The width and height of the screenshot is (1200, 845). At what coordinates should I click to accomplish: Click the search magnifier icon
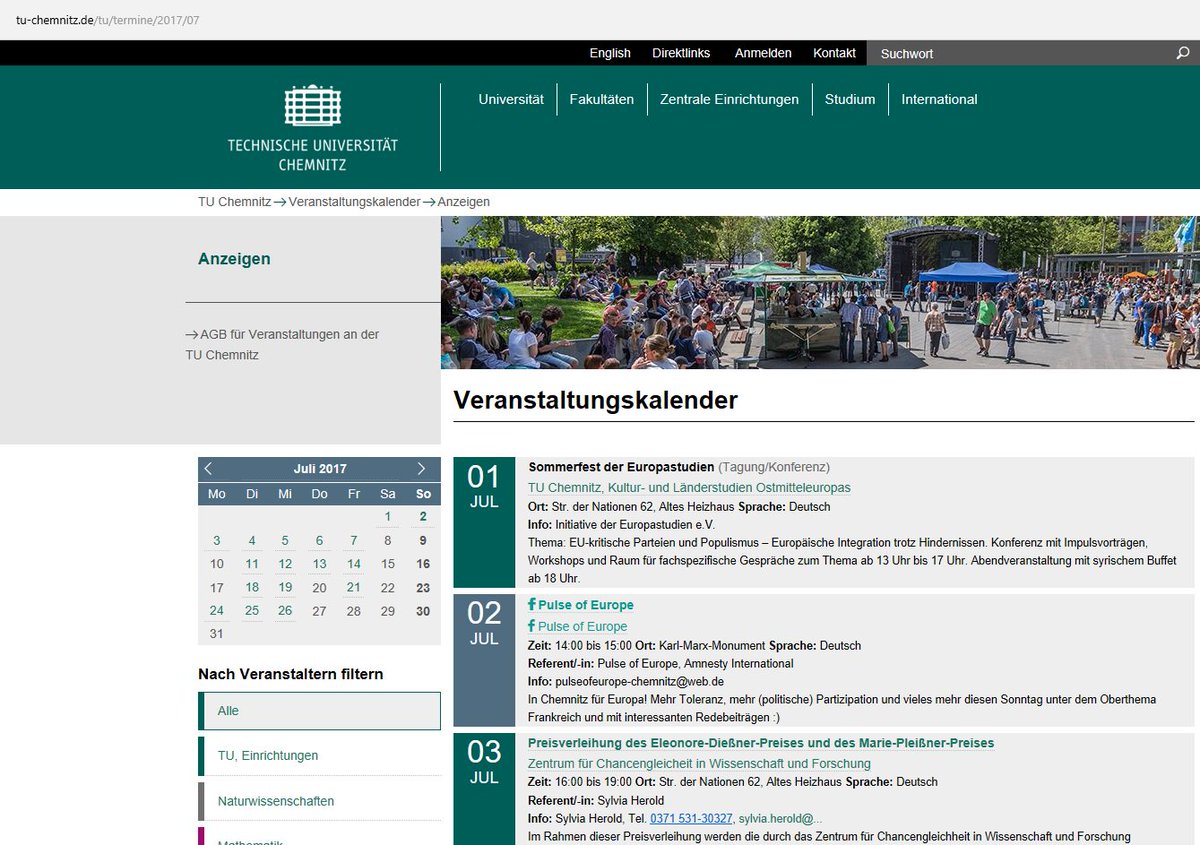coord(1183,53)
